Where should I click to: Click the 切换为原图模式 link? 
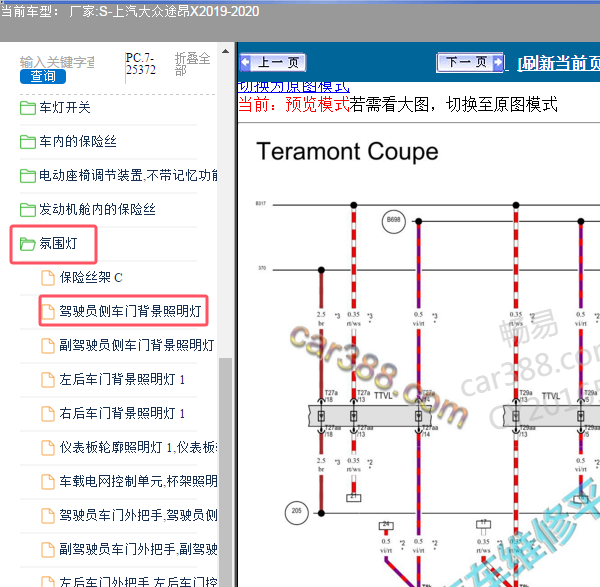[293, 87]
